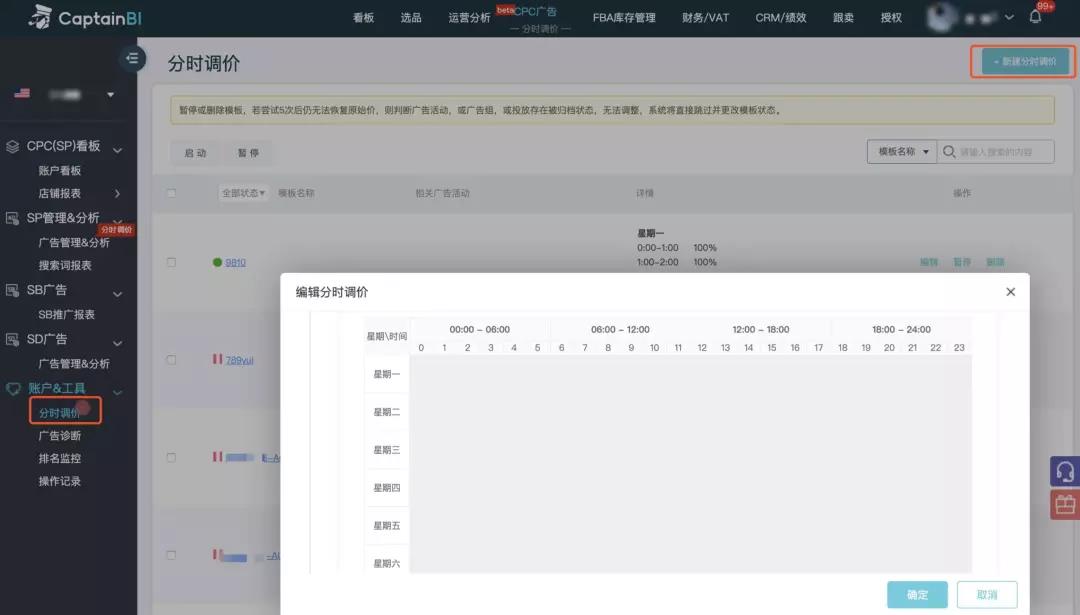Viewport: 1080px width, 615px height.
Task: Open the FBA库存管理 top menu
Action: point(624,18)
